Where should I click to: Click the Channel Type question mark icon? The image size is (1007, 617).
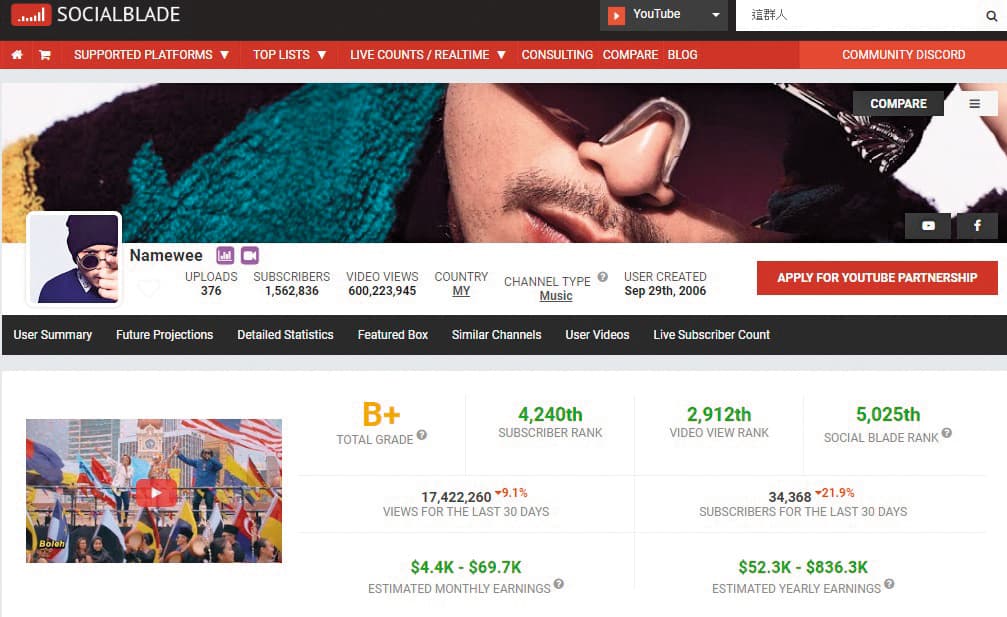coord(602,277)
